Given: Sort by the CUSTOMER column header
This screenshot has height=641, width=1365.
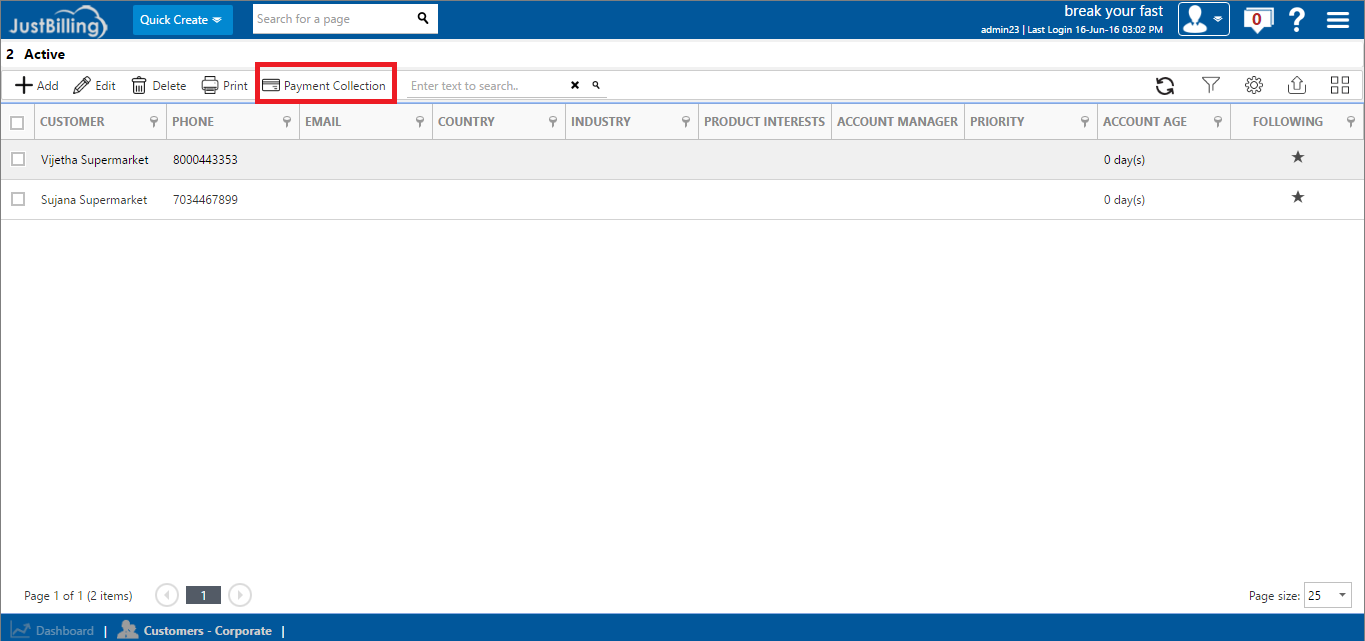Looking at the screenshot, I should [72, 122].
